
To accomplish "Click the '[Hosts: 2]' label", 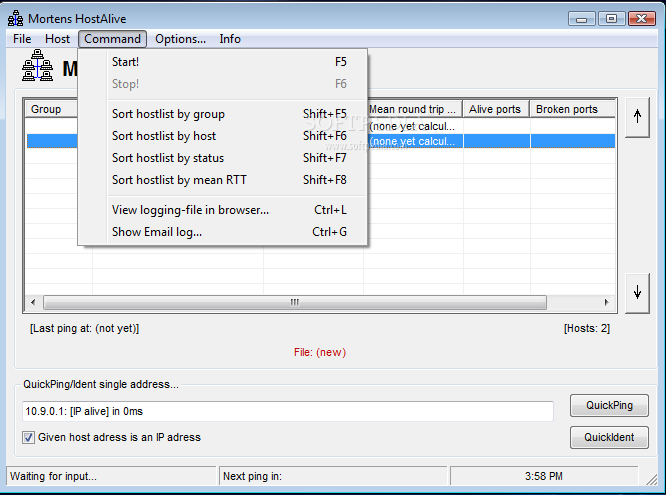I will pos(587,328).
